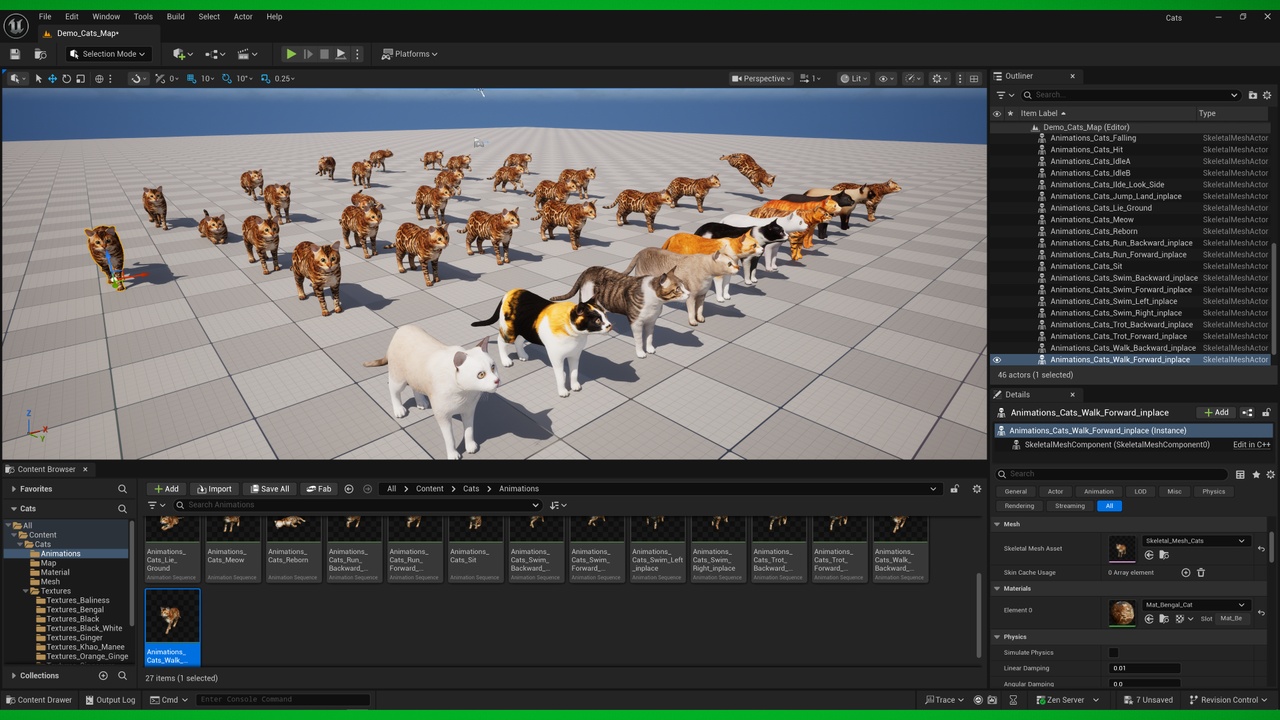1280x720 pixels.
Task: Select the Scale tool in viewport toolbar
Action: point(80,78)
